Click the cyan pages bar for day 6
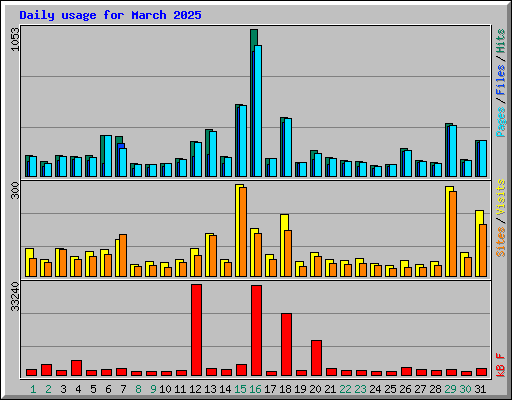The height and width of the screenshot is (400, 512). [x=108, y=156]
